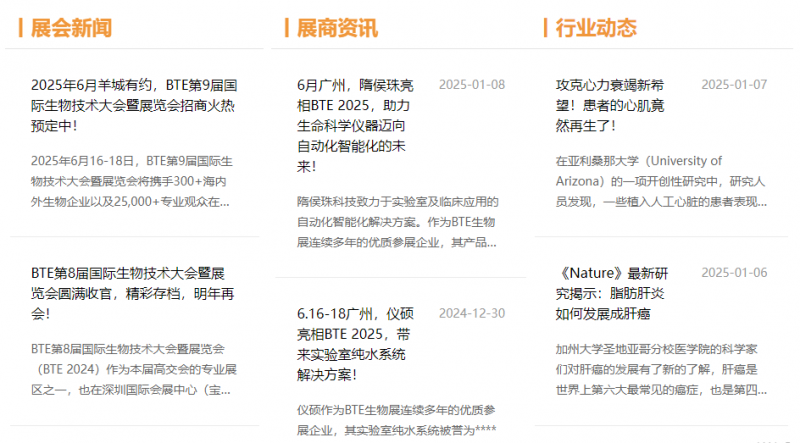Open article 攻克心力衰竭新希望 headline
Screen dimensions: 800x443
click(610, 105)
